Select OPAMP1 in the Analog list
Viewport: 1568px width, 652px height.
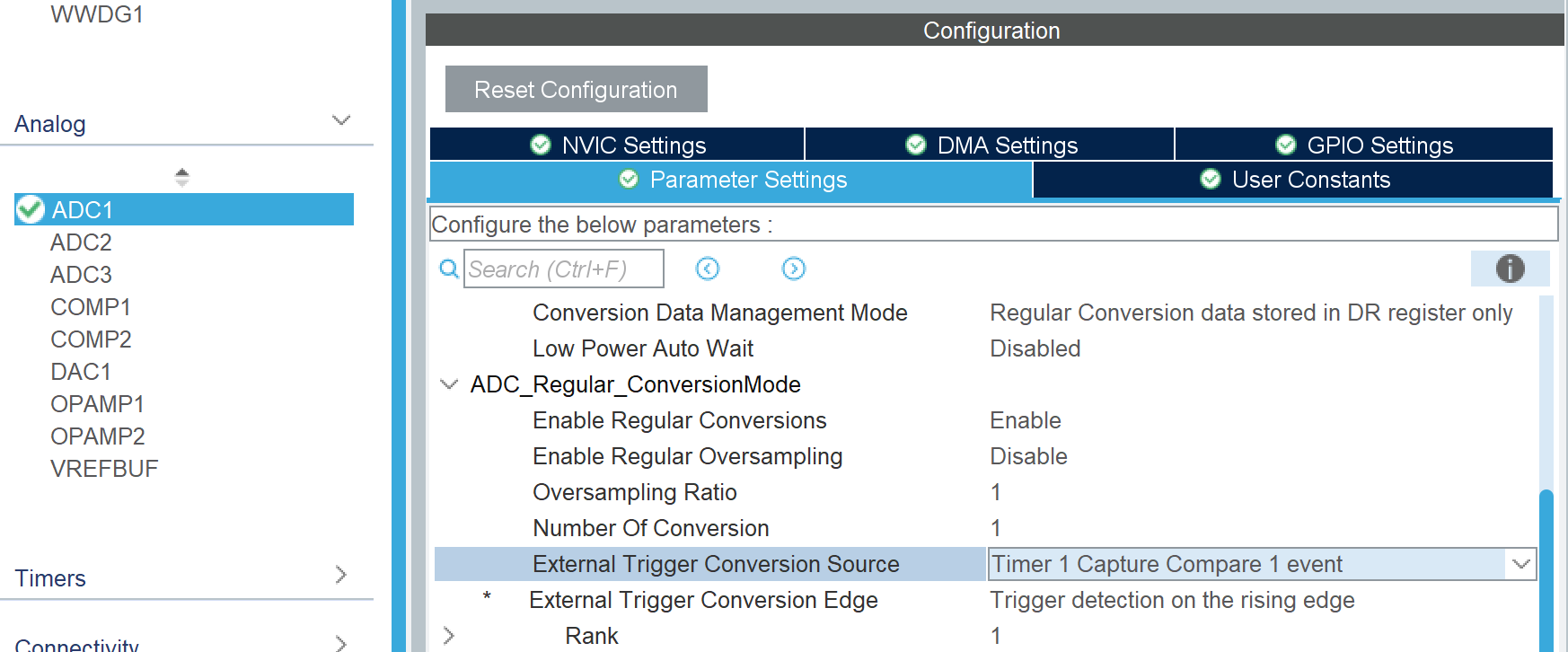click(97, 404)
